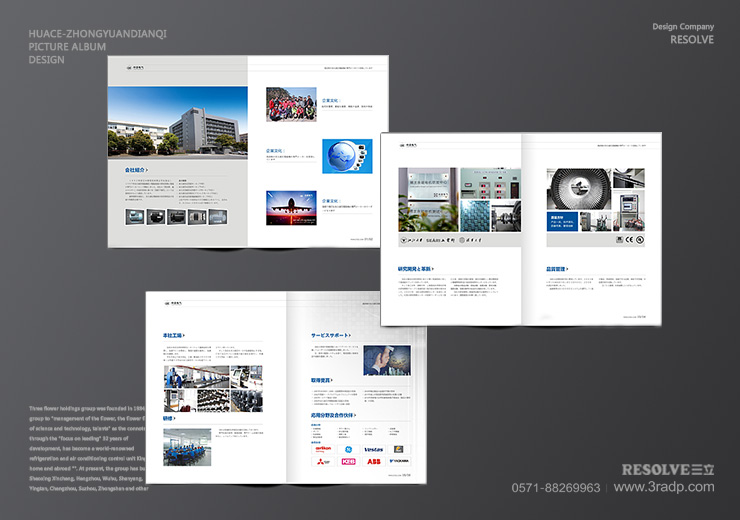Viewport: 740px width, 520px height.
Task: Click the 研修 section heading
Action: [169, 419]
